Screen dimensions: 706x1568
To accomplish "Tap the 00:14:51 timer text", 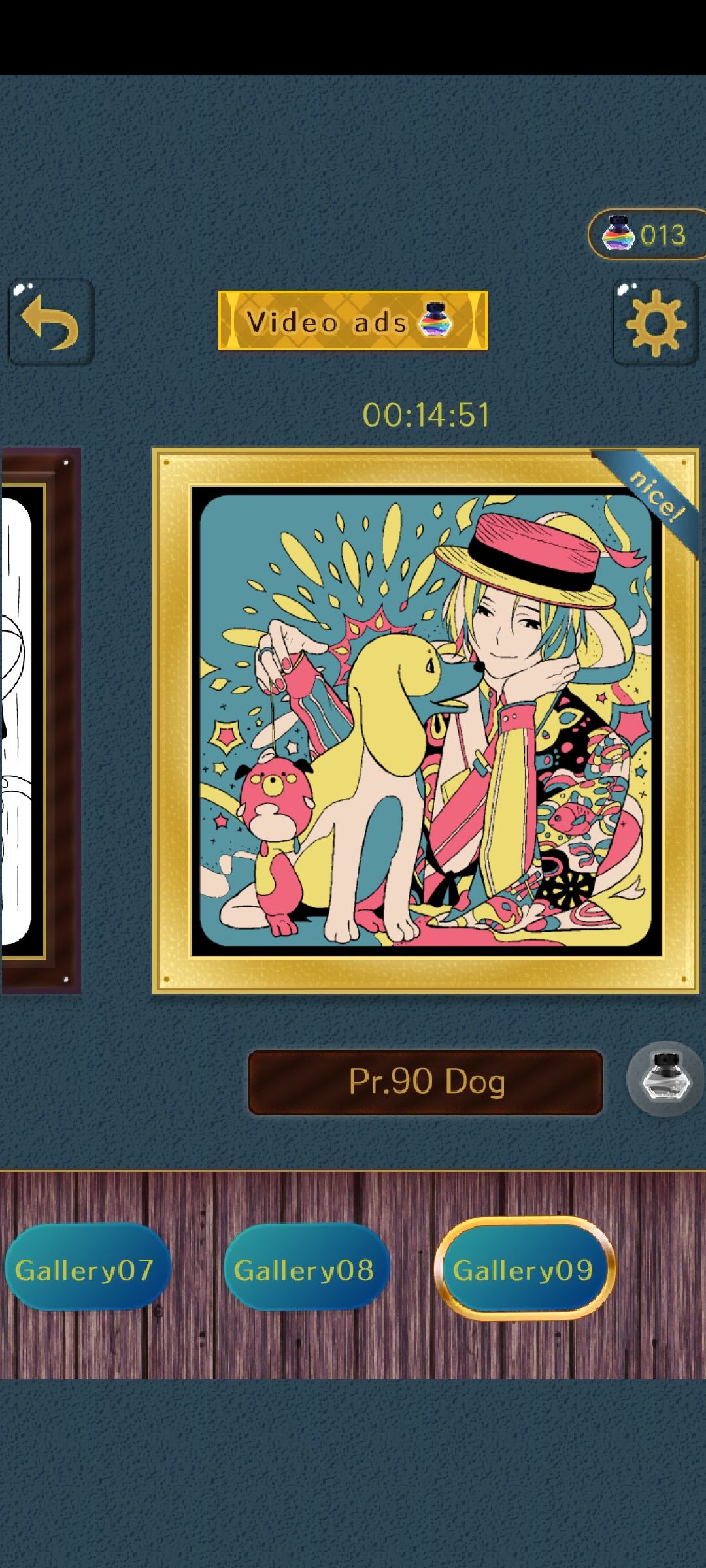I will (426, 415).
